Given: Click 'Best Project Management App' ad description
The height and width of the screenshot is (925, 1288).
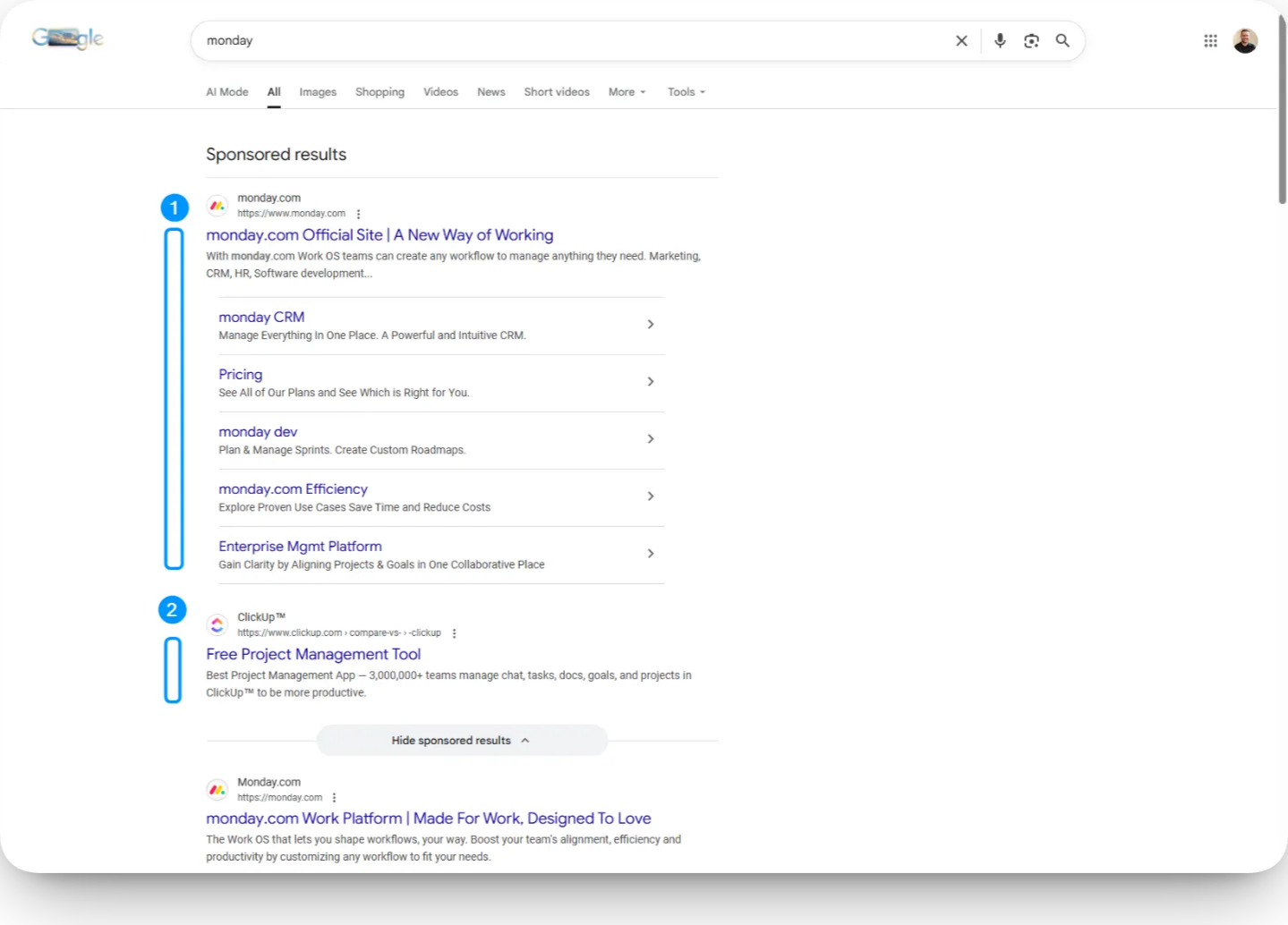Looking at the screenshot, I should (448, 684).
